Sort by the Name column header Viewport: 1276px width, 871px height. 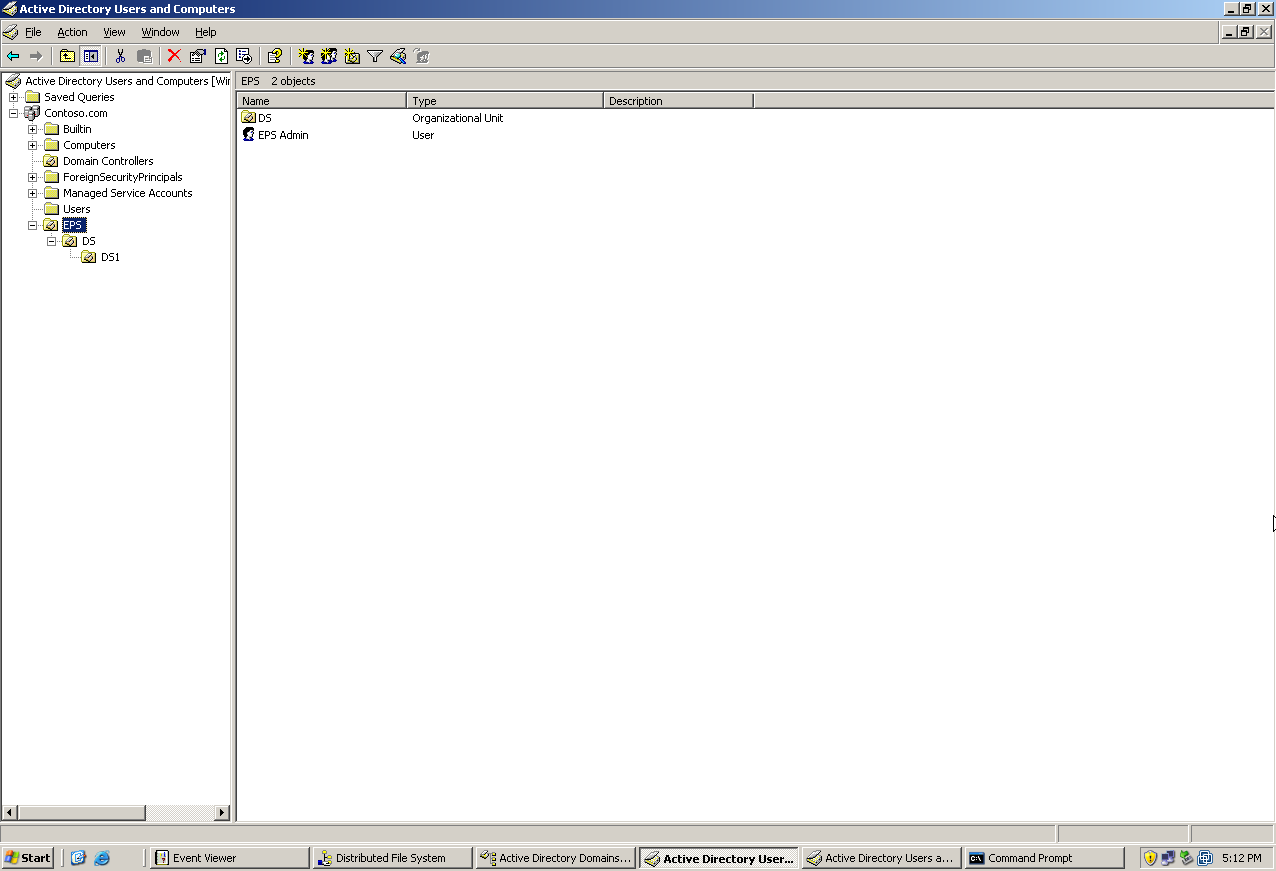click(322, 101)
